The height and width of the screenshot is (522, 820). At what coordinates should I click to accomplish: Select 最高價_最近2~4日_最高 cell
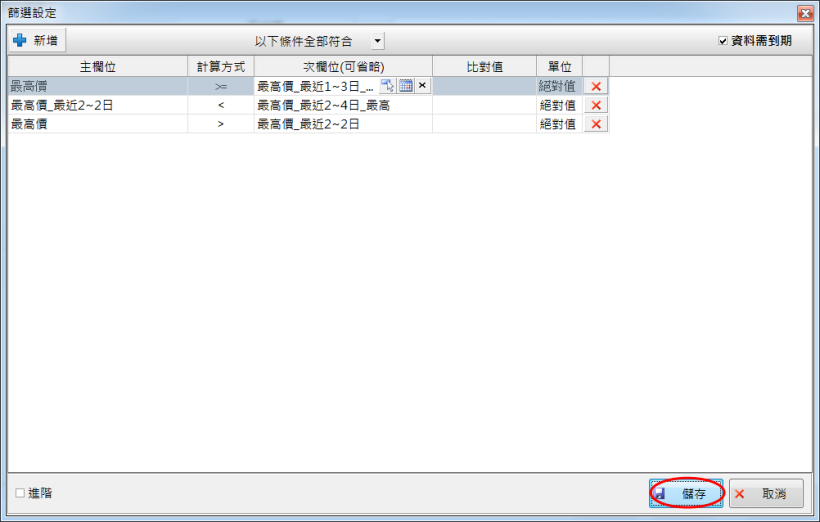(x=343, y=105)
